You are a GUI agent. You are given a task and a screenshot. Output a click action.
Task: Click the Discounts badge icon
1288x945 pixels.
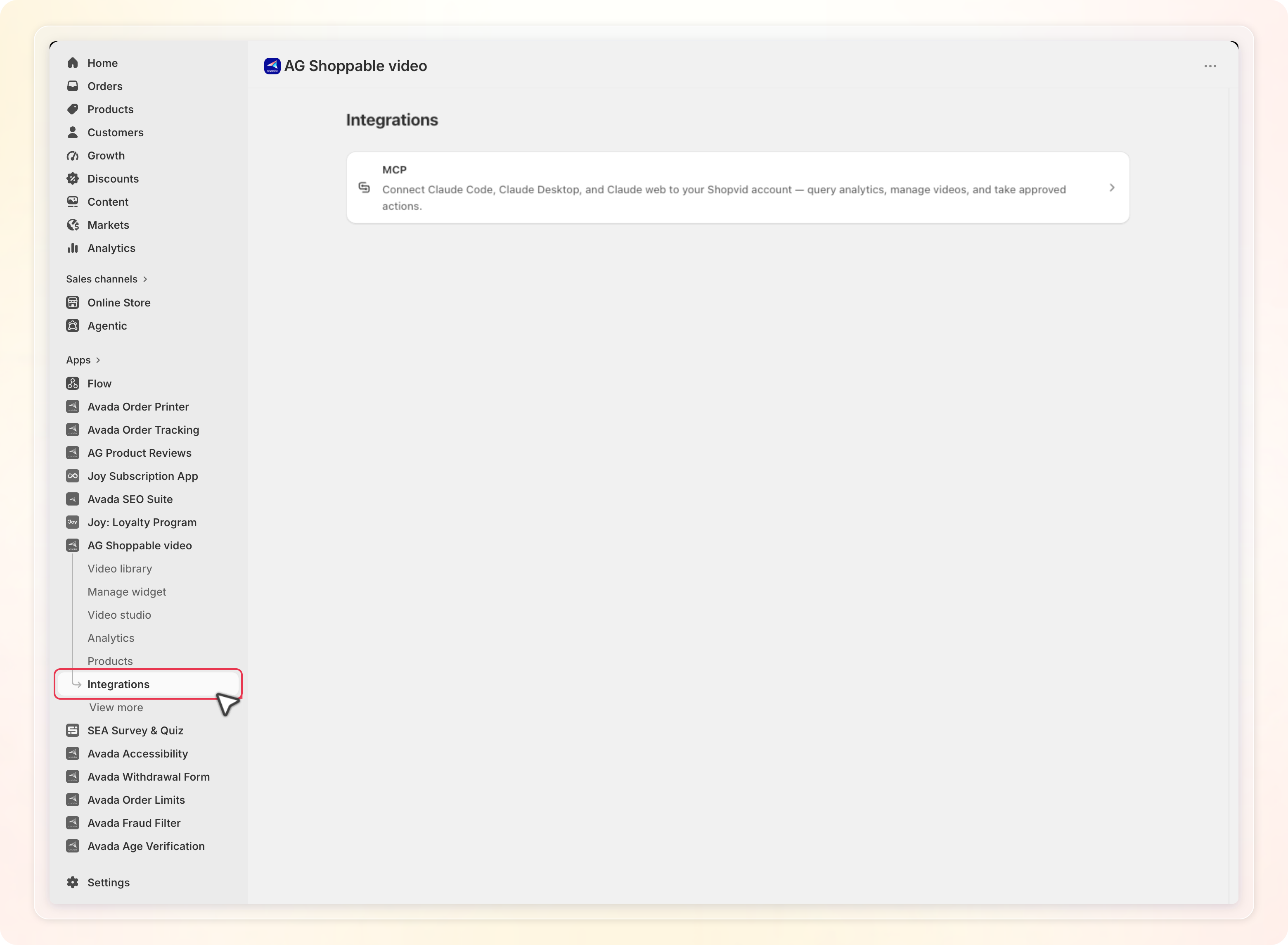tap(73, 178)
